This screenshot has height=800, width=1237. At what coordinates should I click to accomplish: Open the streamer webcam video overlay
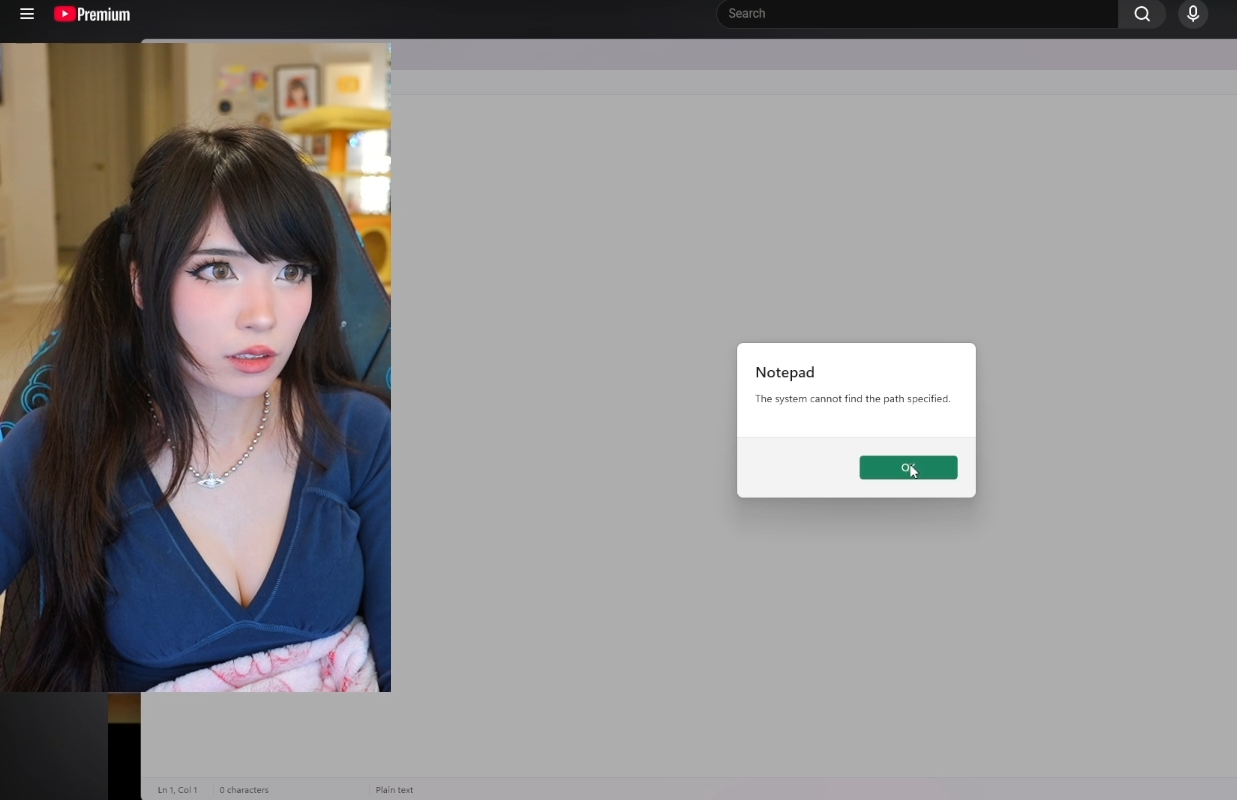(195, 367)
